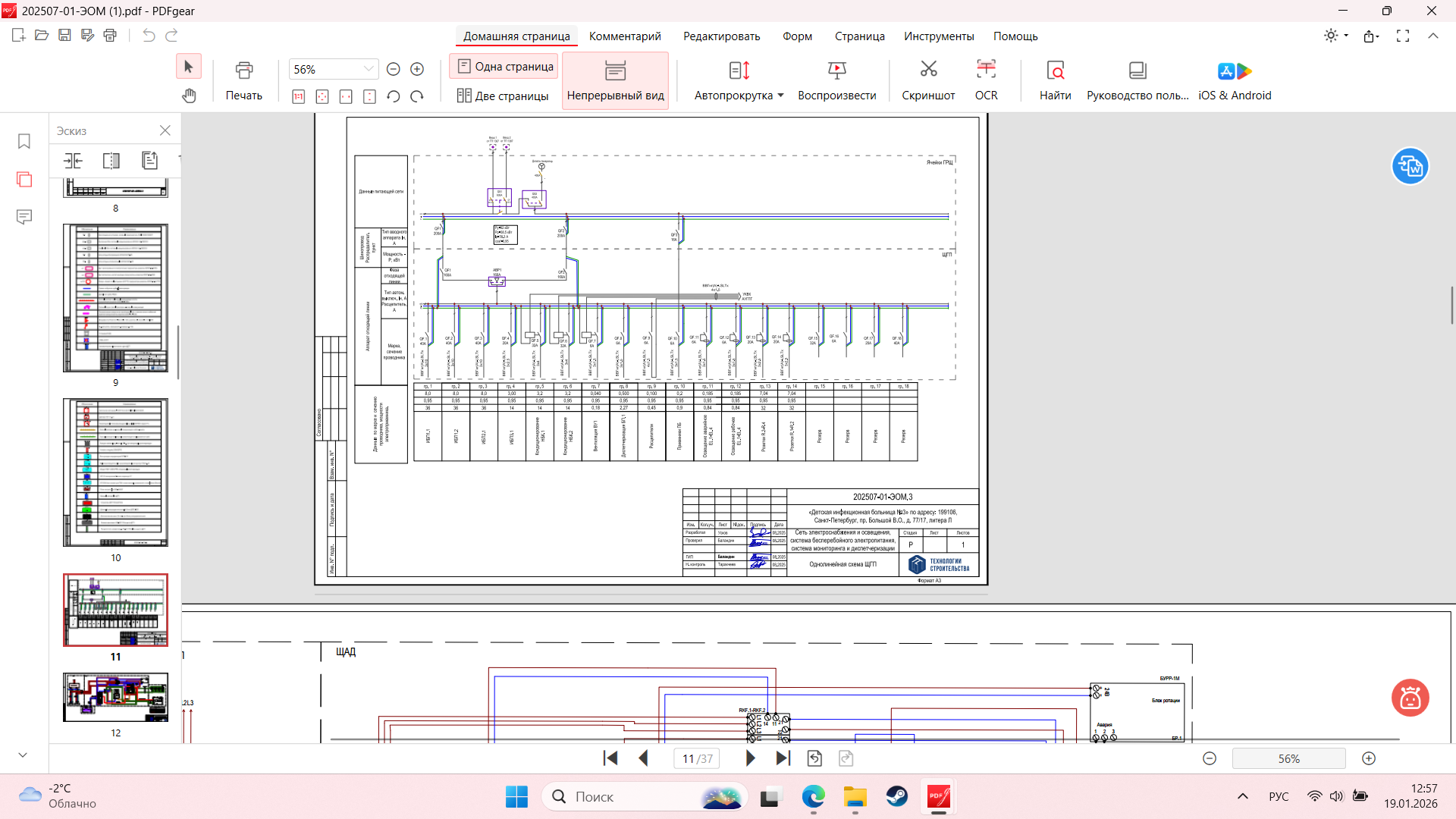Toggle Одна страница view mode
This screenshot has width=1456, height=819.
504,67
